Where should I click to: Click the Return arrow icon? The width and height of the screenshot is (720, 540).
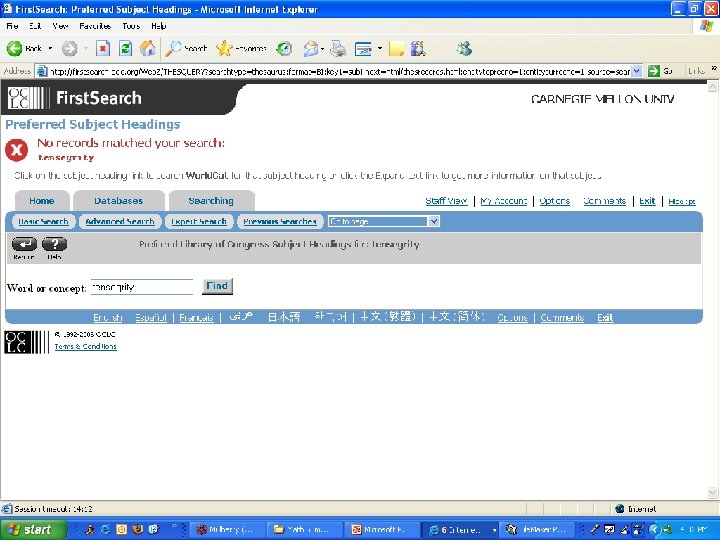(24, 244)
